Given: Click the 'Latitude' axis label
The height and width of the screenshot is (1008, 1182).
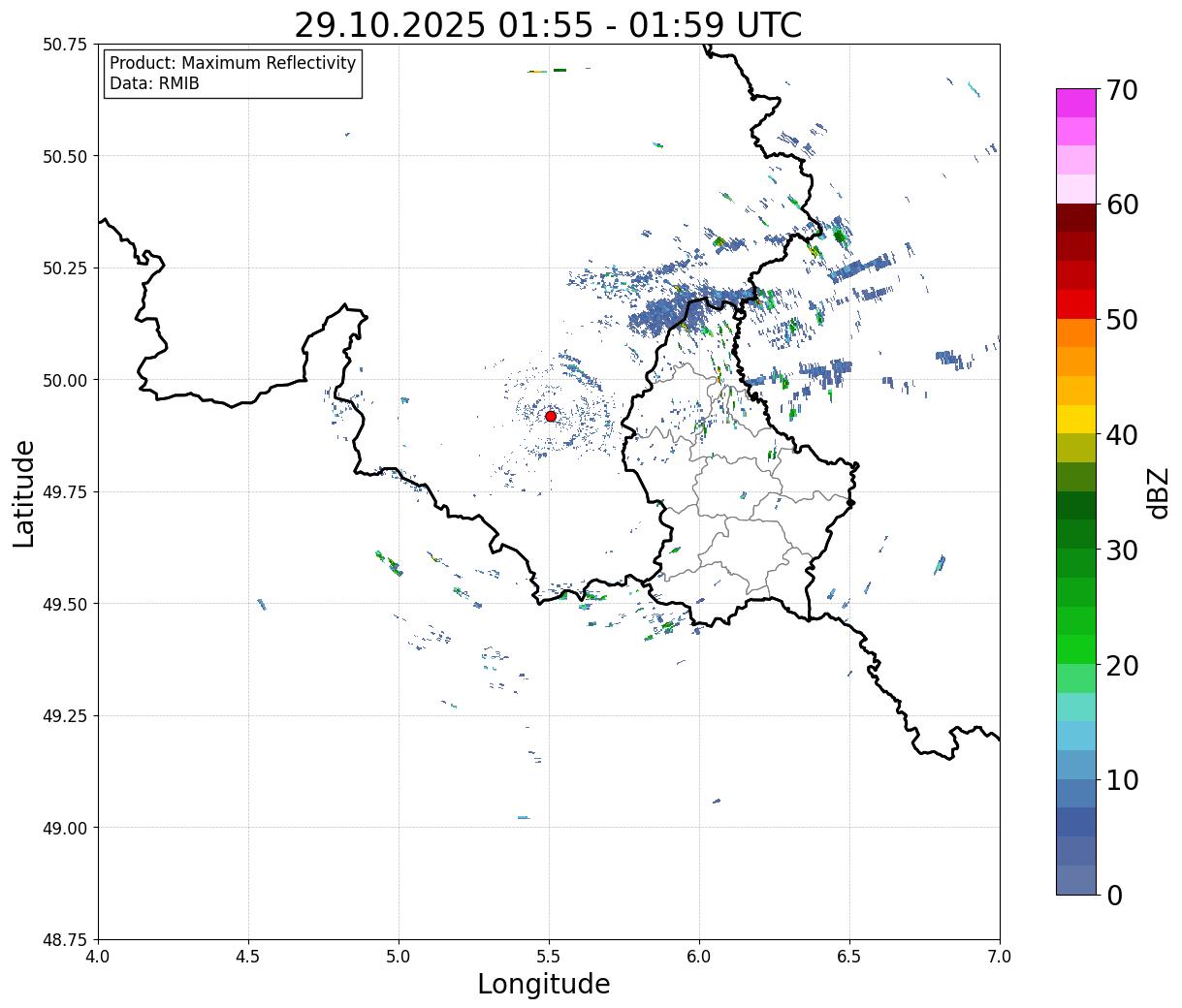Looking at the screenshot, I should click(x=24, y=493).
